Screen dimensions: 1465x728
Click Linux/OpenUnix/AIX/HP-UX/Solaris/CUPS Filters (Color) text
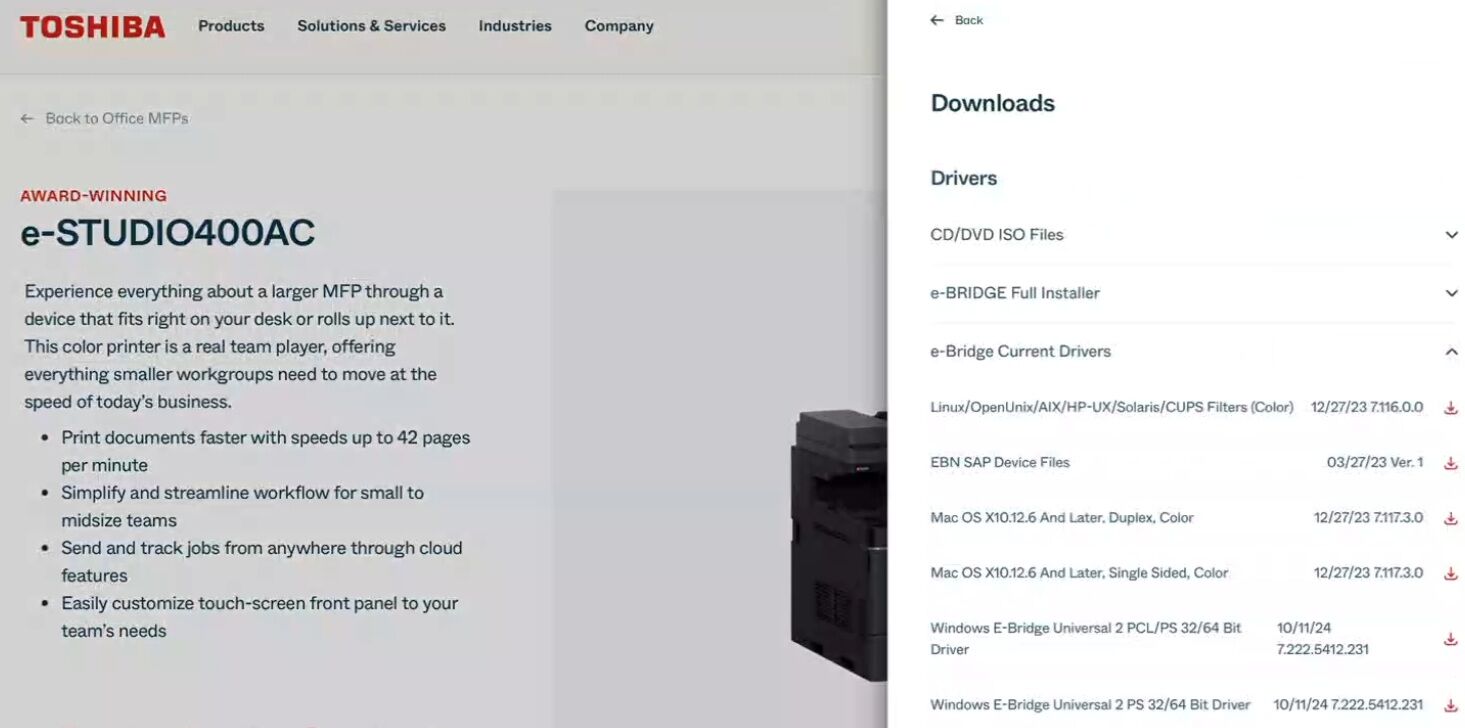click(x=1112, y=407)
